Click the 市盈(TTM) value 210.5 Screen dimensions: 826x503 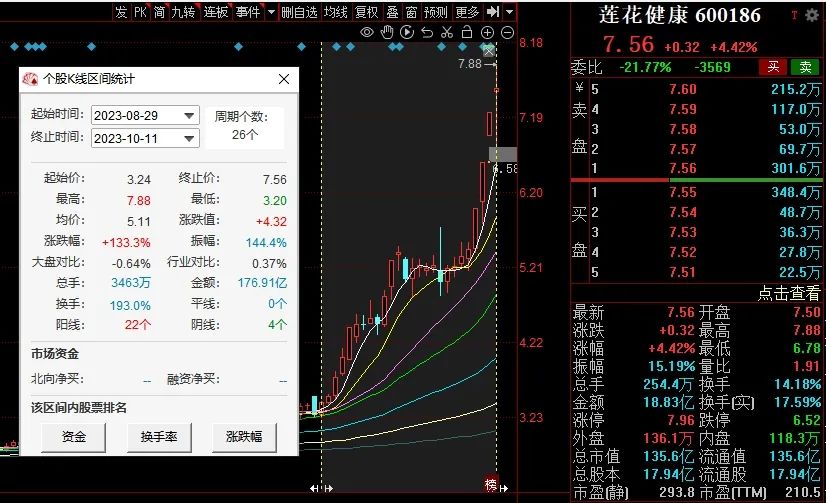803,492
